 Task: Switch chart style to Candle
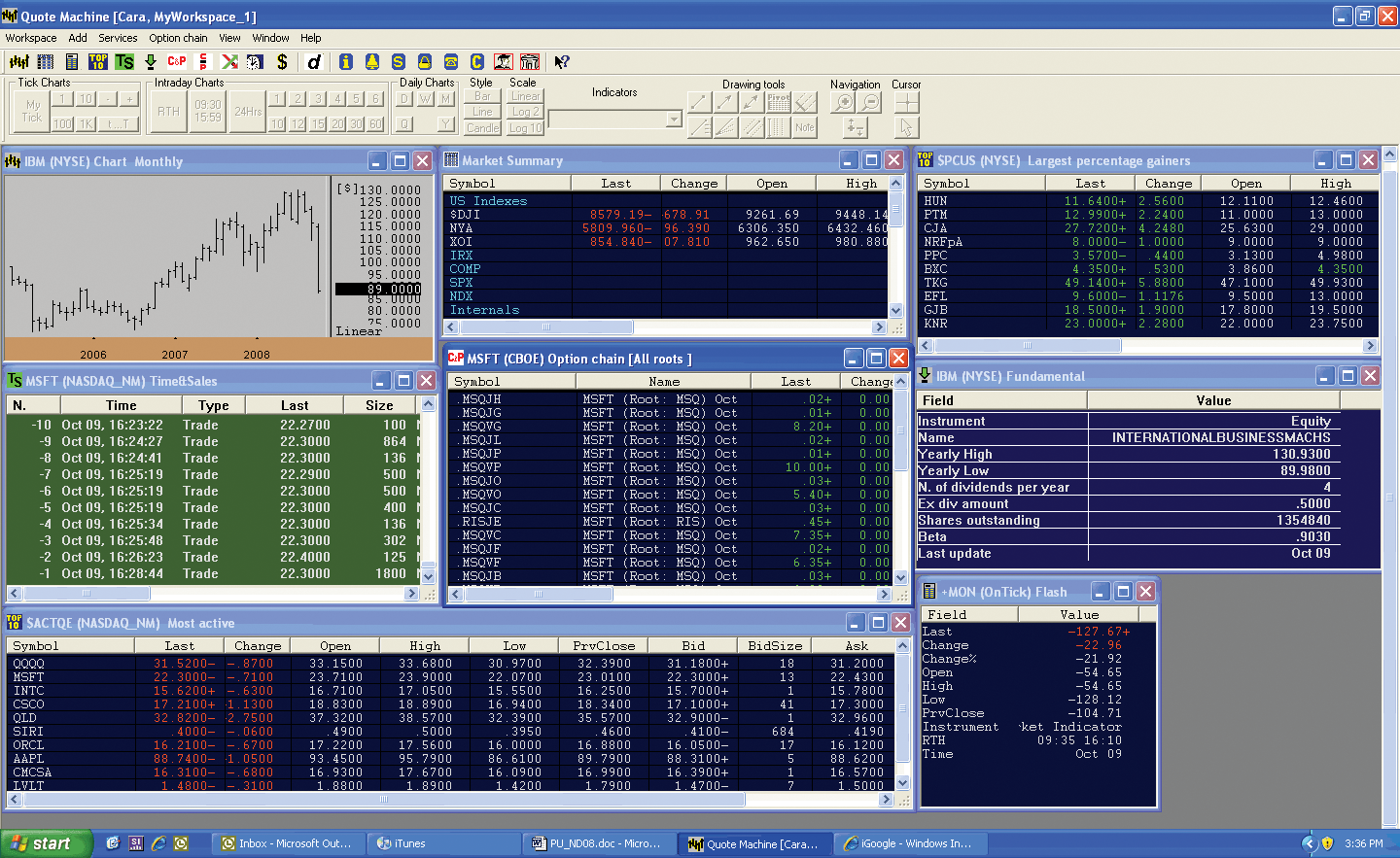(482, 127)
